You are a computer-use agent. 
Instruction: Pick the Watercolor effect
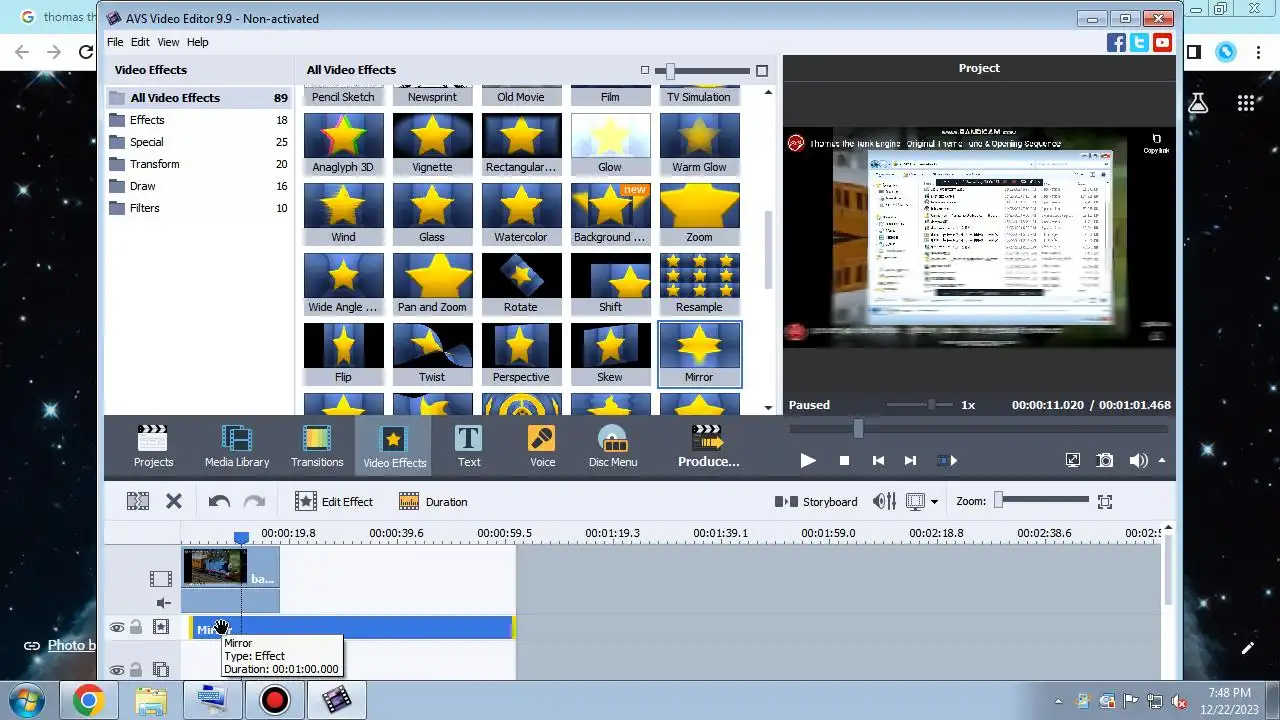tap(521, 213)
